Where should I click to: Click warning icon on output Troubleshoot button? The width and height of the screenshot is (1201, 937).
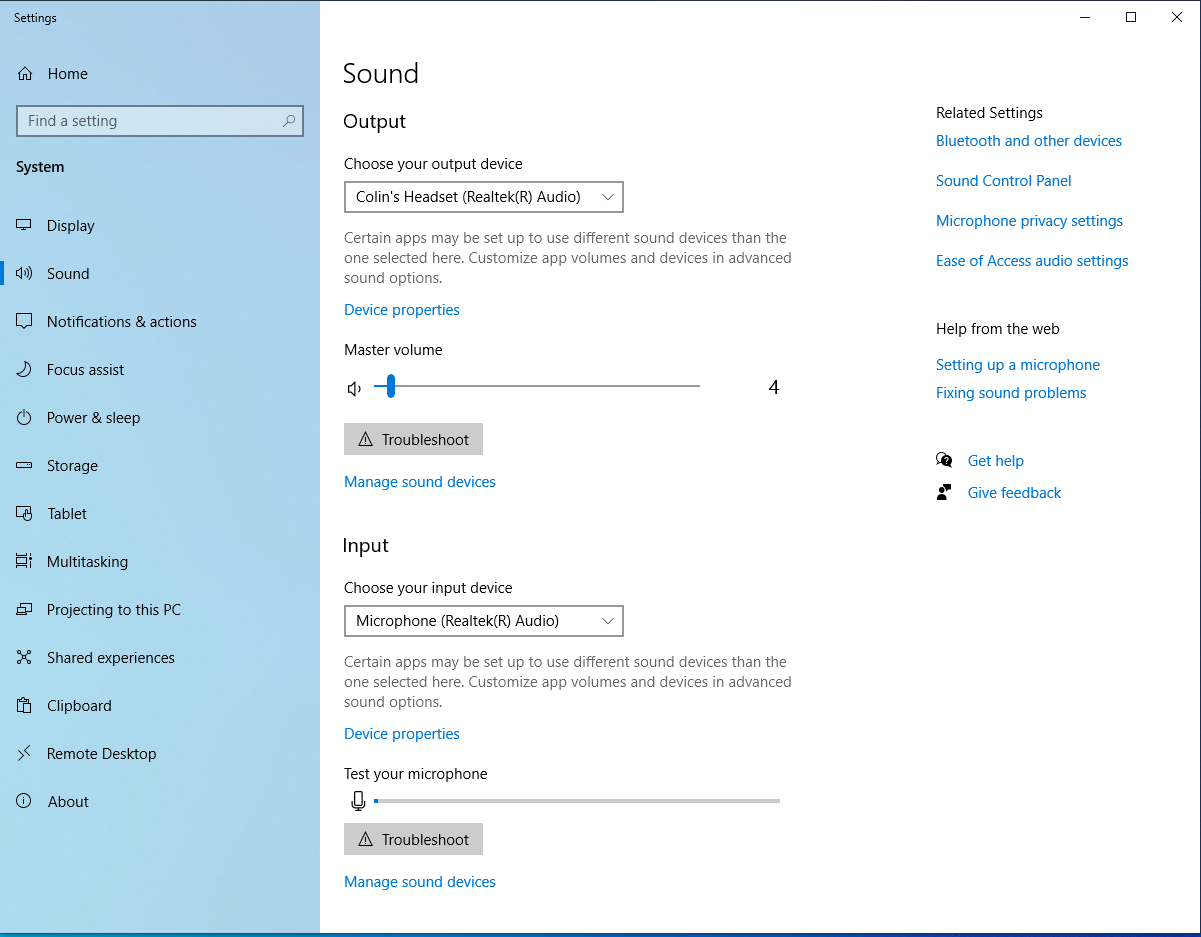click(365, 440)
